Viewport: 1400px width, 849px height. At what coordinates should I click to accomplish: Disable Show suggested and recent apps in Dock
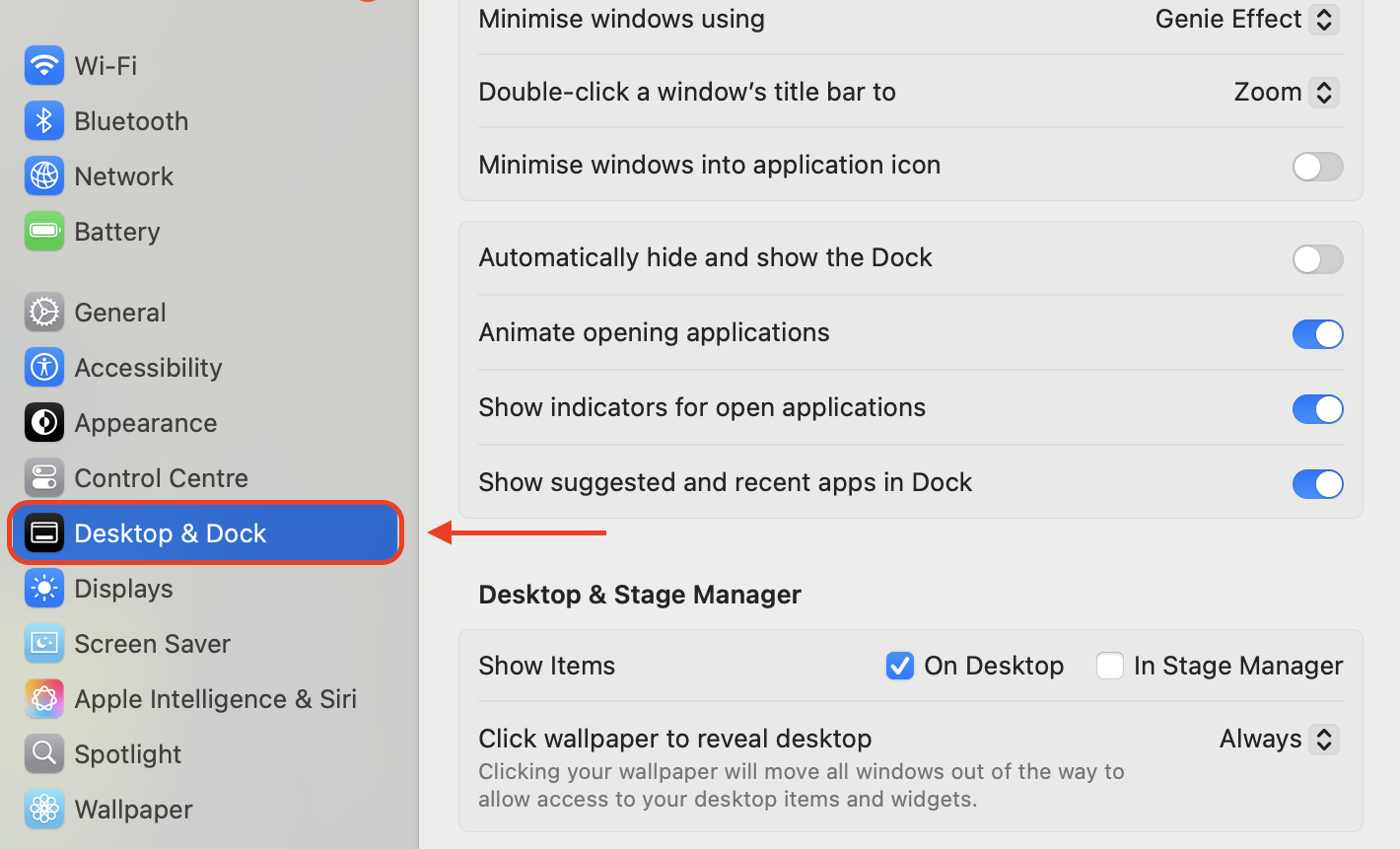tap(1318, 484)
